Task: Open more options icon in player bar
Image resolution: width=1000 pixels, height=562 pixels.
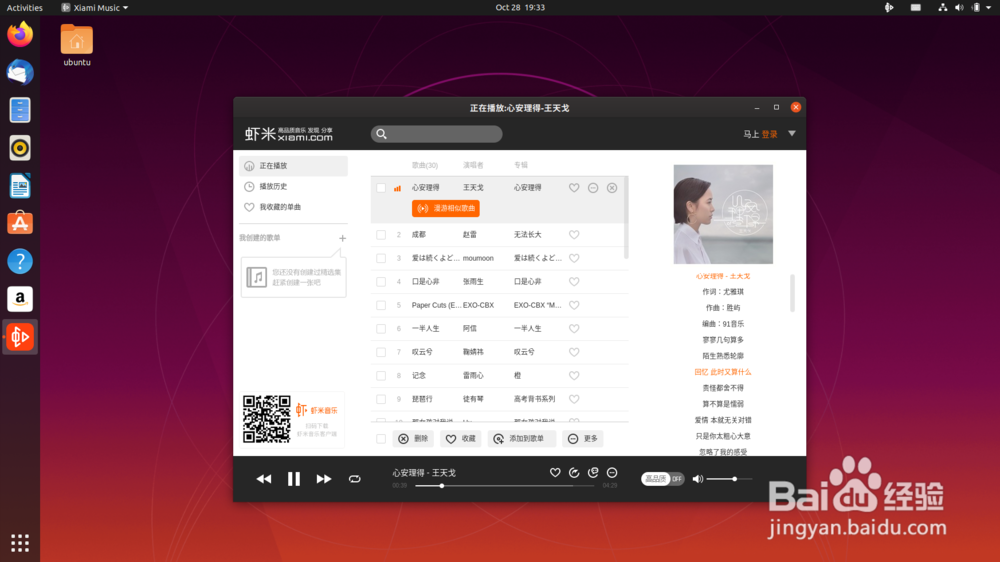Action: (x=612, y=473)
